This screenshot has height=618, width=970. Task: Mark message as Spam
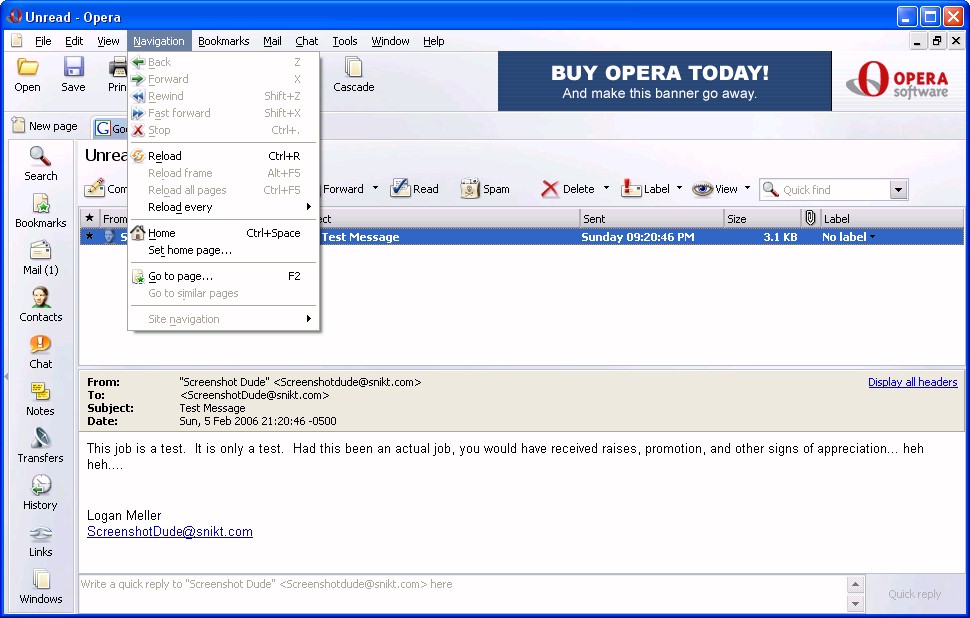point(485,189)
